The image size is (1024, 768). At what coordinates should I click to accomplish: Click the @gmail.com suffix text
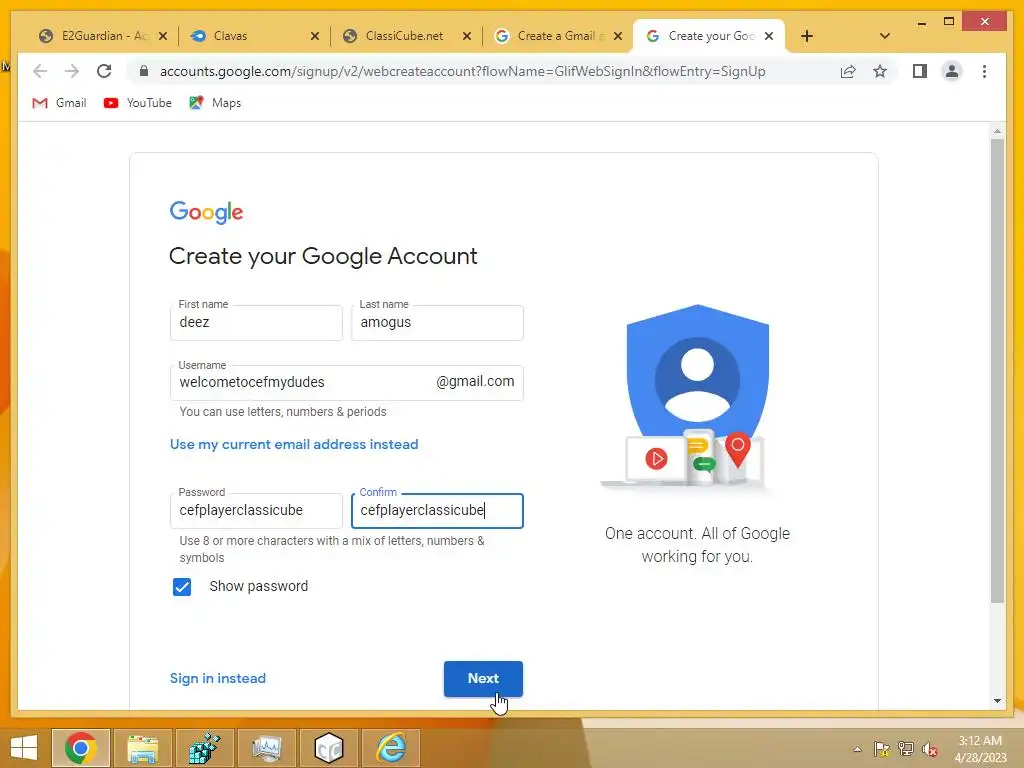[x=475, y=381]
